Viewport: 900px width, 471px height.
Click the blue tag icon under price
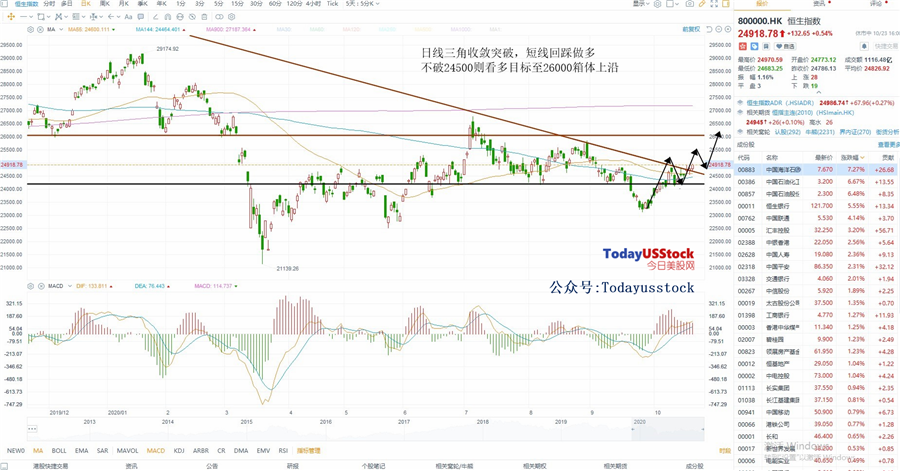point(754,46)
